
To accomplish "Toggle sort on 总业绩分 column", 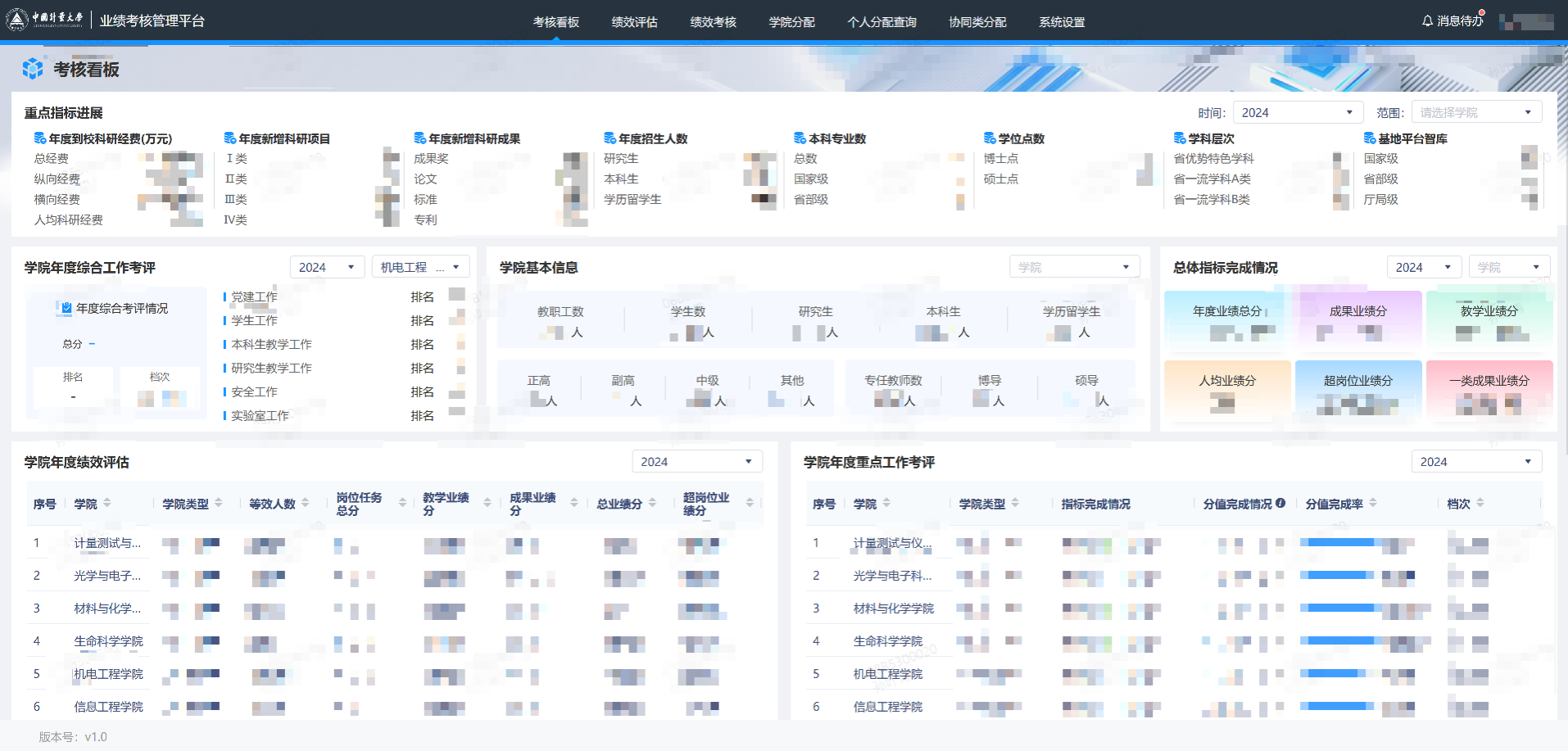I will click(x=653, y=504).
